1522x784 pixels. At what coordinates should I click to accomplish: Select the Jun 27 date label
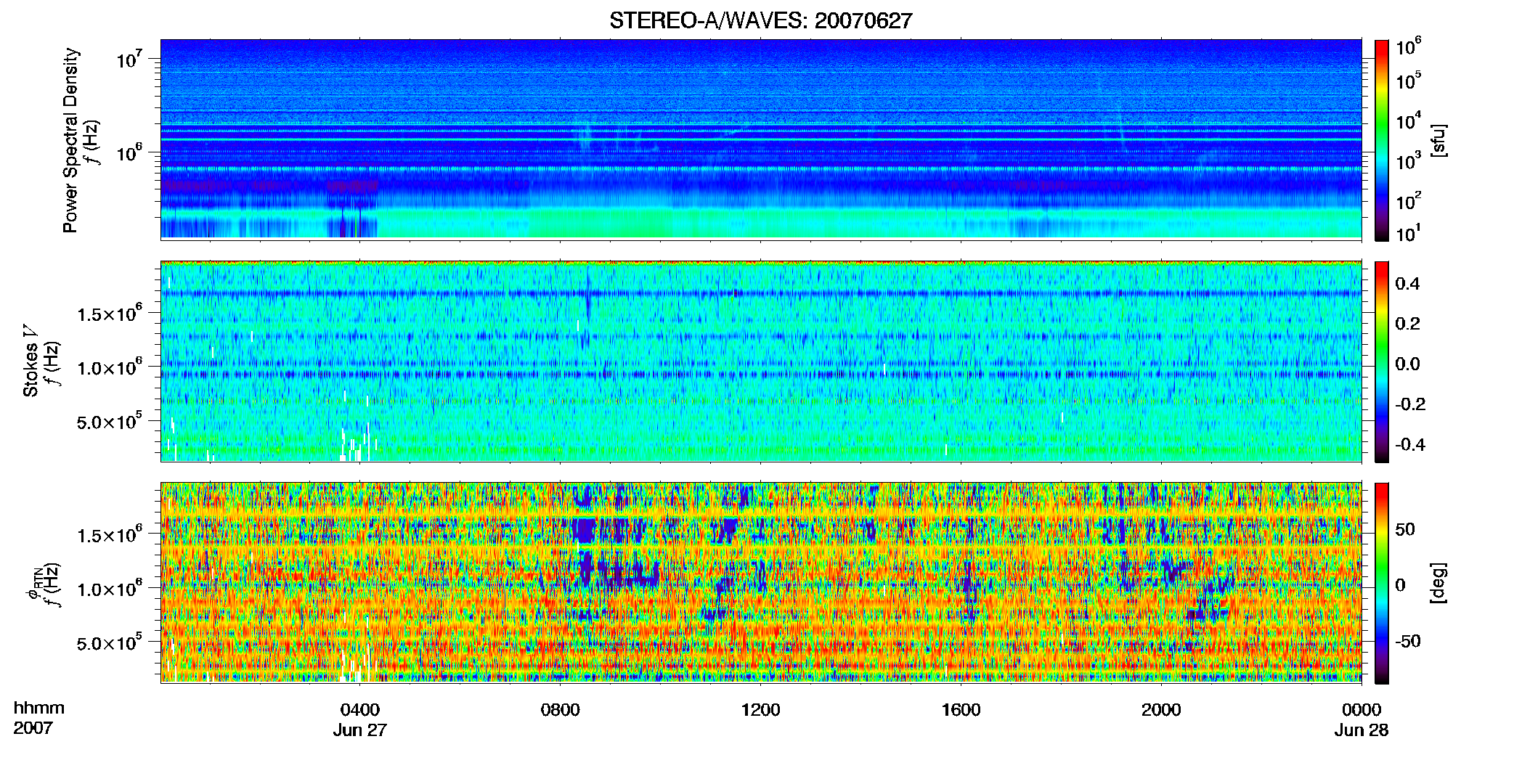point(360,730)
